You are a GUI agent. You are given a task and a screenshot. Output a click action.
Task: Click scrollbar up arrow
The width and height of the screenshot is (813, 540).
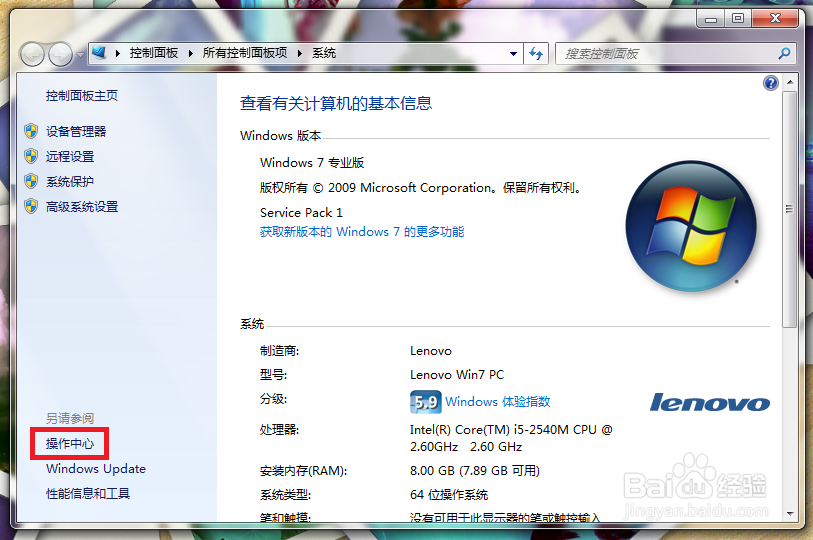(790, 82)
